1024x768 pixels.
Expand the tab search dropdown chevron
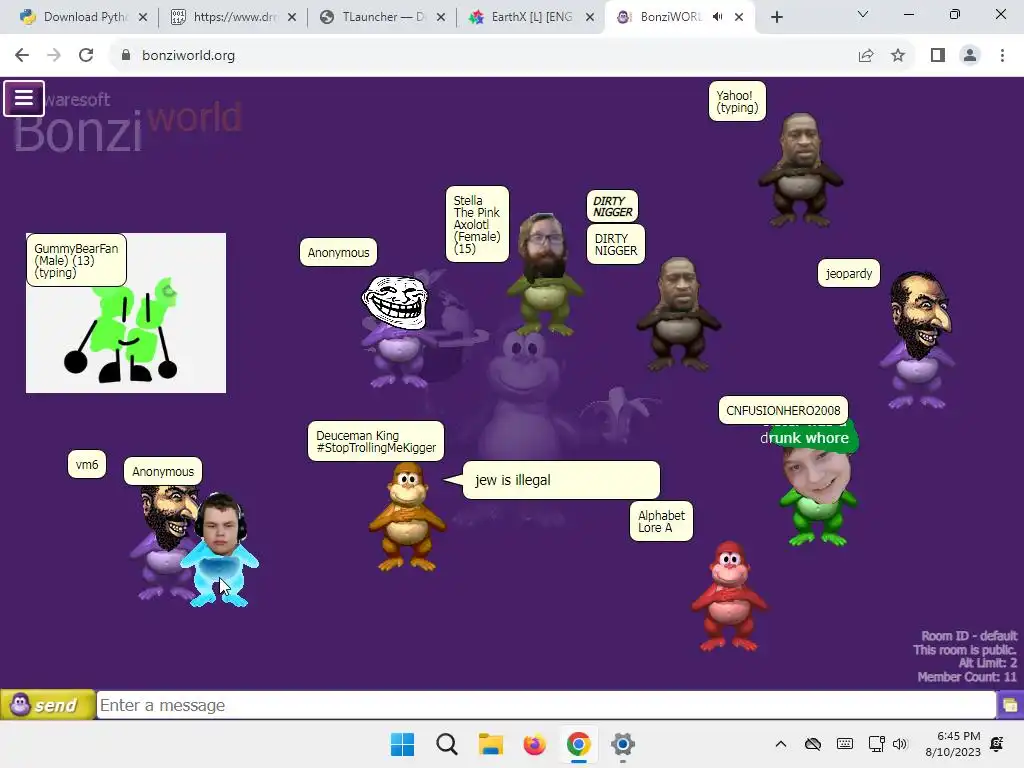click(863, 14)
